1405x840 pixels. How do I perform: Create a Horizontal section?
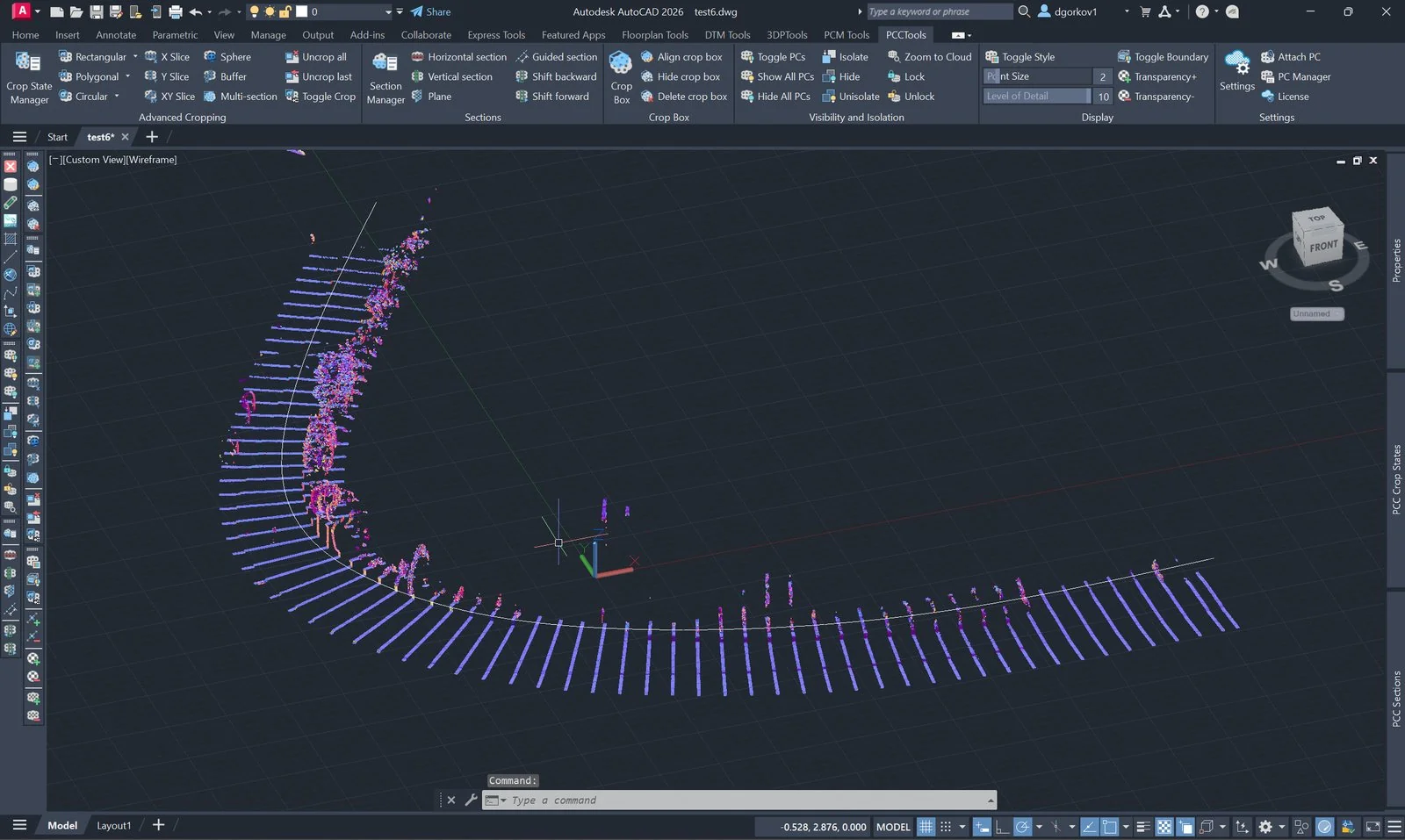click(x=459, y=57)
